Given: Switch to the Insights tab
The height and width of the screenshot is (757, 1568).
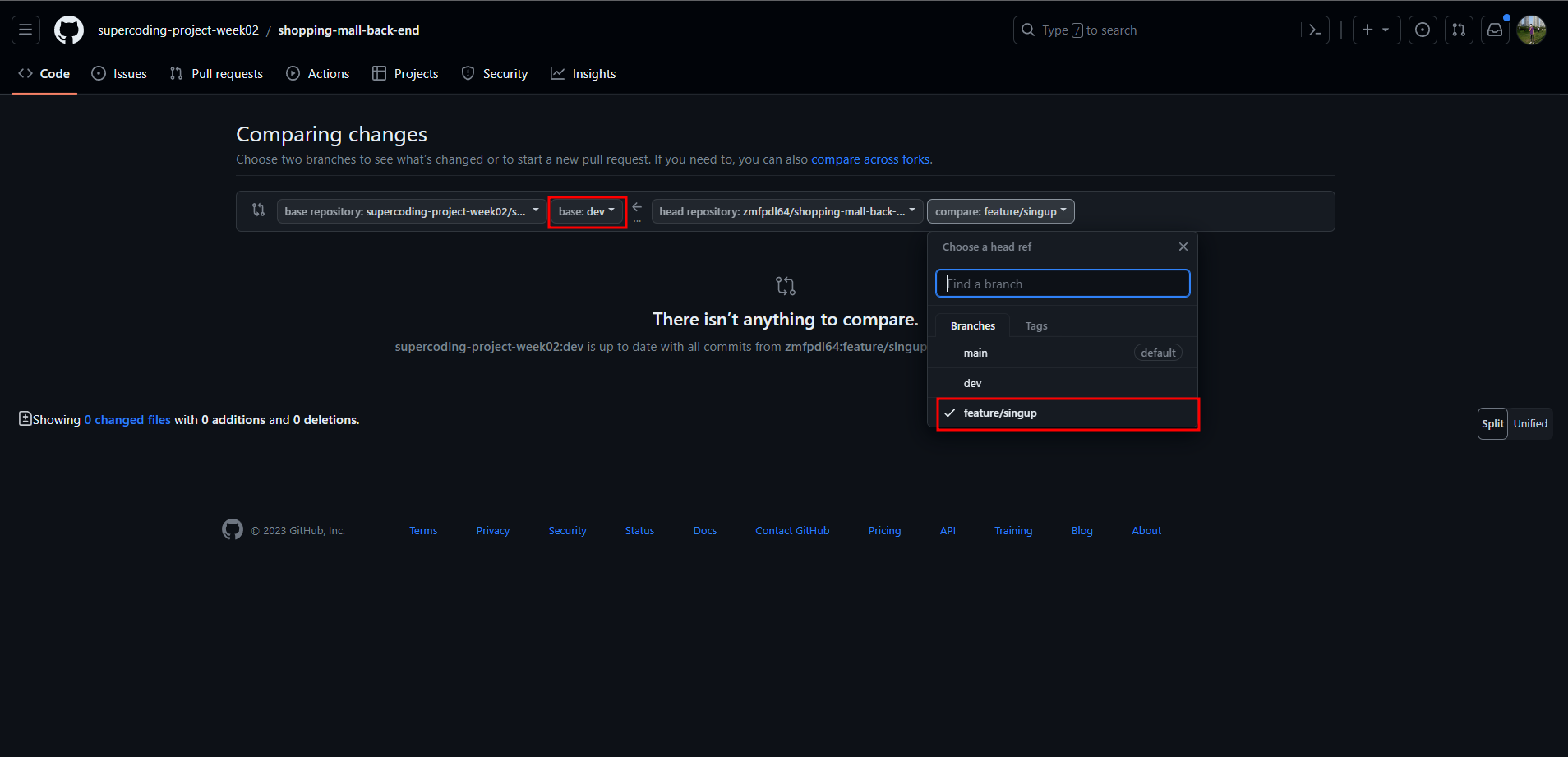Looking at the screenshot, I should [583, 74].
